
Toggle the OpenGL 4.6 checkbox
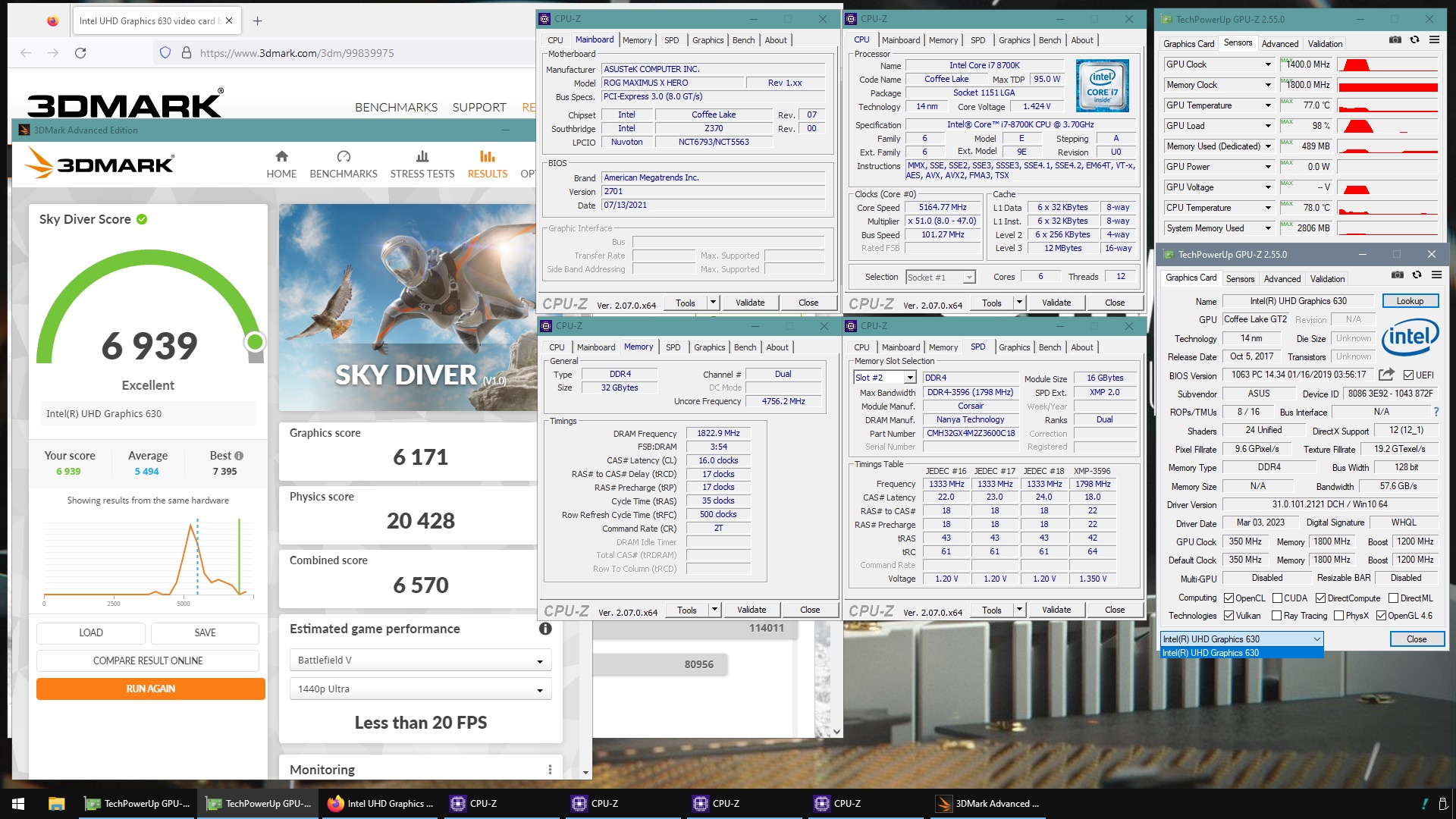coord(1381,616)
